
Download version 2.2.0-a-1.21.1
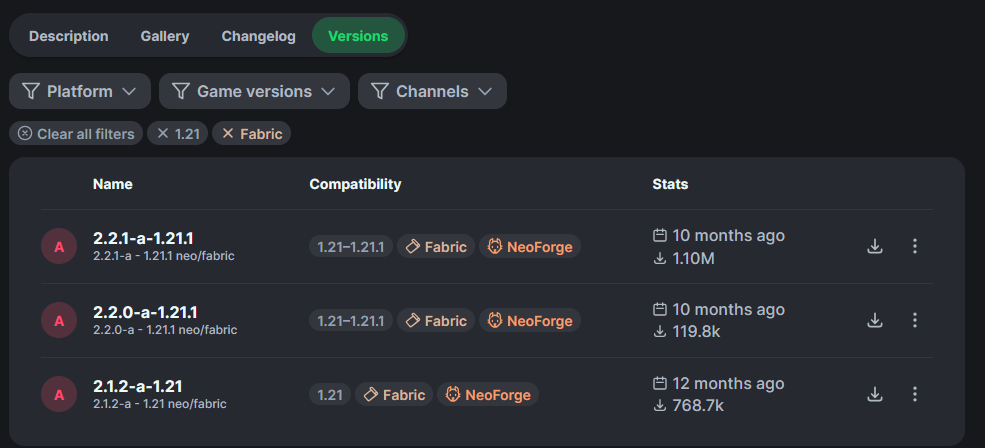tap(875, 320)
